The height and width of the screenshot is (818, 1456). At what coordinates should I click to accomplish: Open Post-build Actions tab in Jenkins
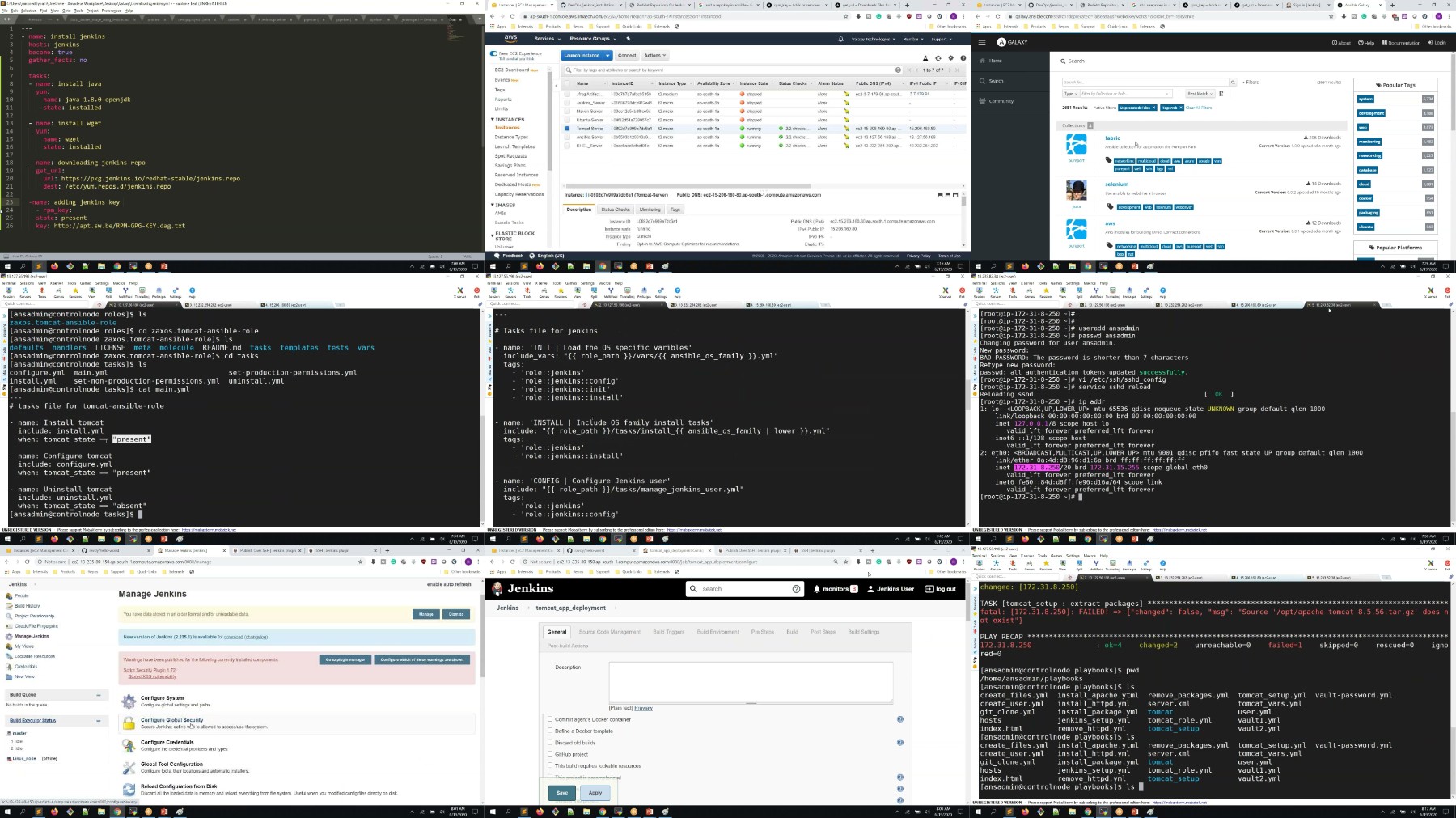point(568,646)
